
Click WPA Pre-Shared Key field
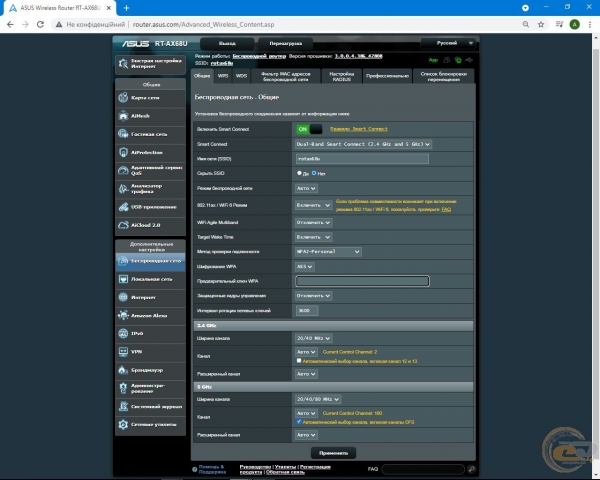(x=362, y=281)
